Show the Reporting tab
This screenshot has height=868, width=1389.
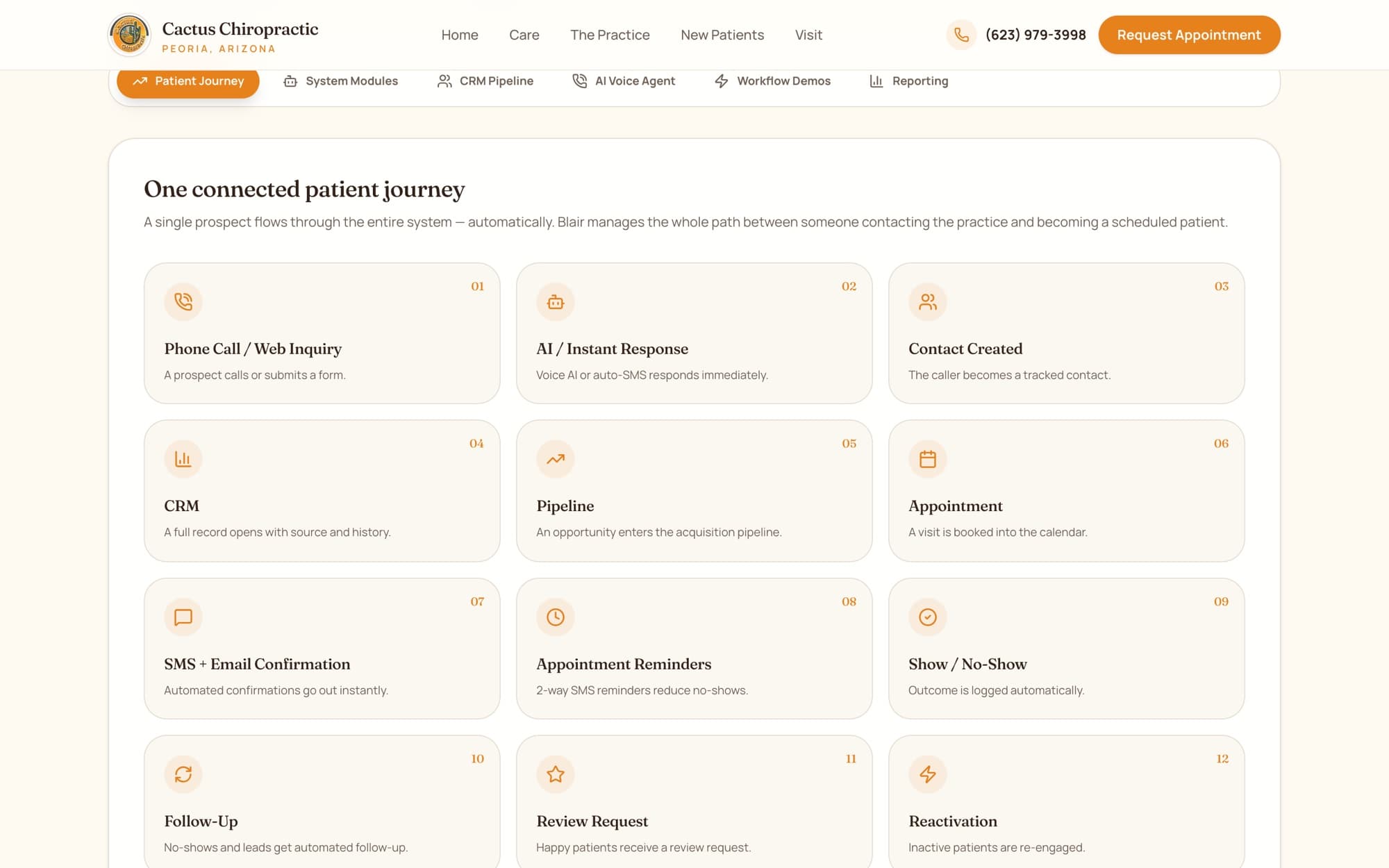pyautogui.click(x=909, y=81)
